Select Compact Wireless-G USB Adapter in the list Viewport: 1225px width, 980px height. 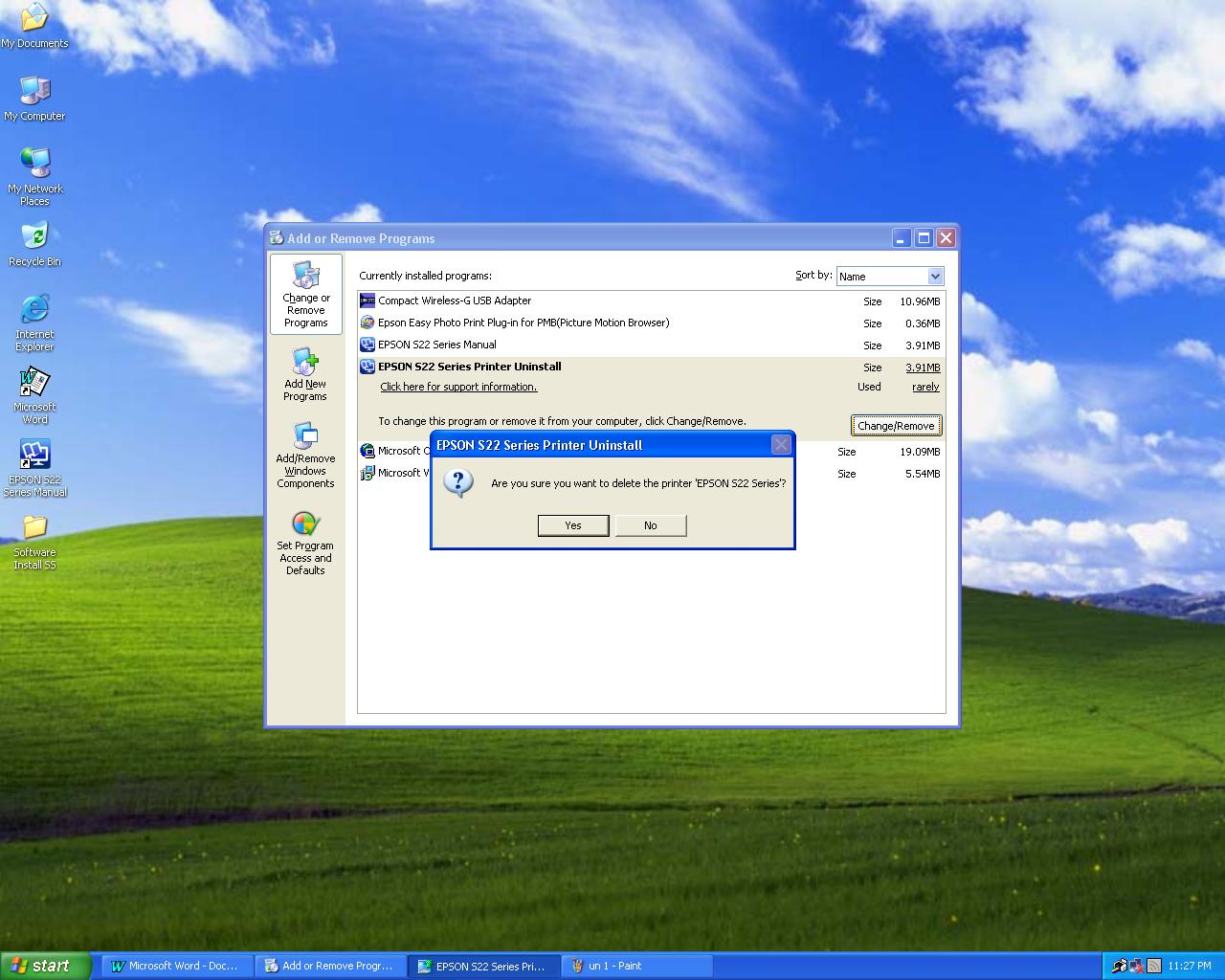point(453,301)
